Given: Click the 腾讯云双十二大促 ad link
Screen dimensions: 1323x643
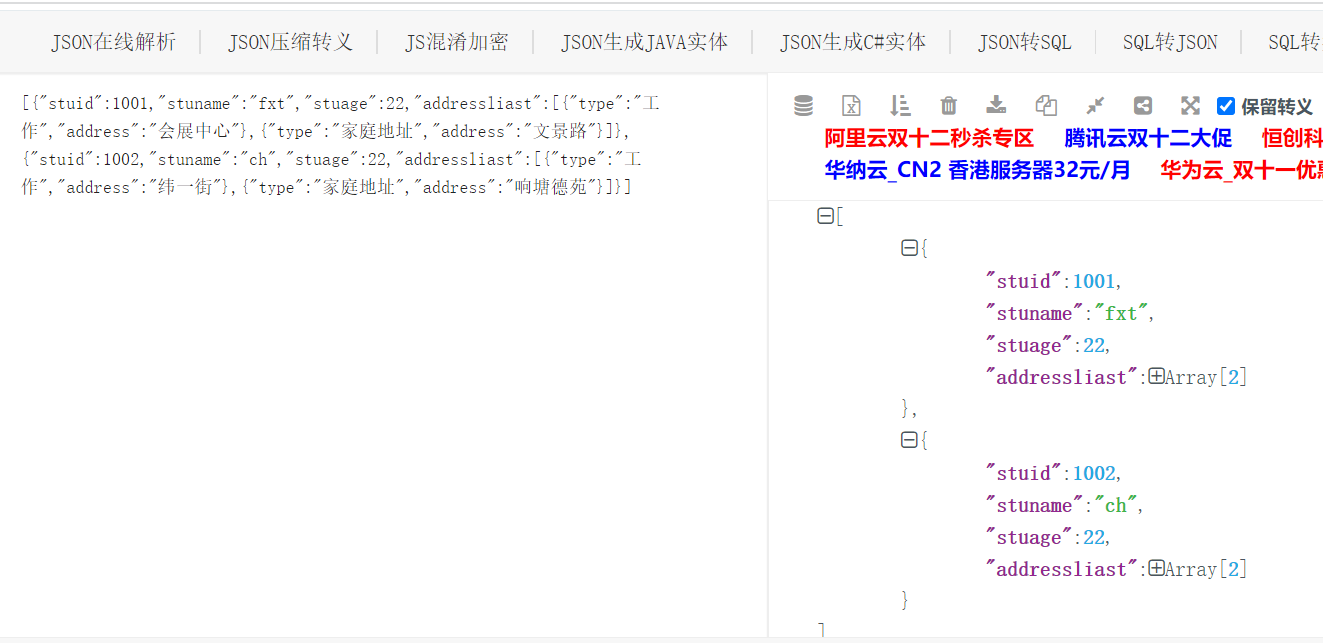Looking at the screenshot, I should click(x=1147, y=138).
